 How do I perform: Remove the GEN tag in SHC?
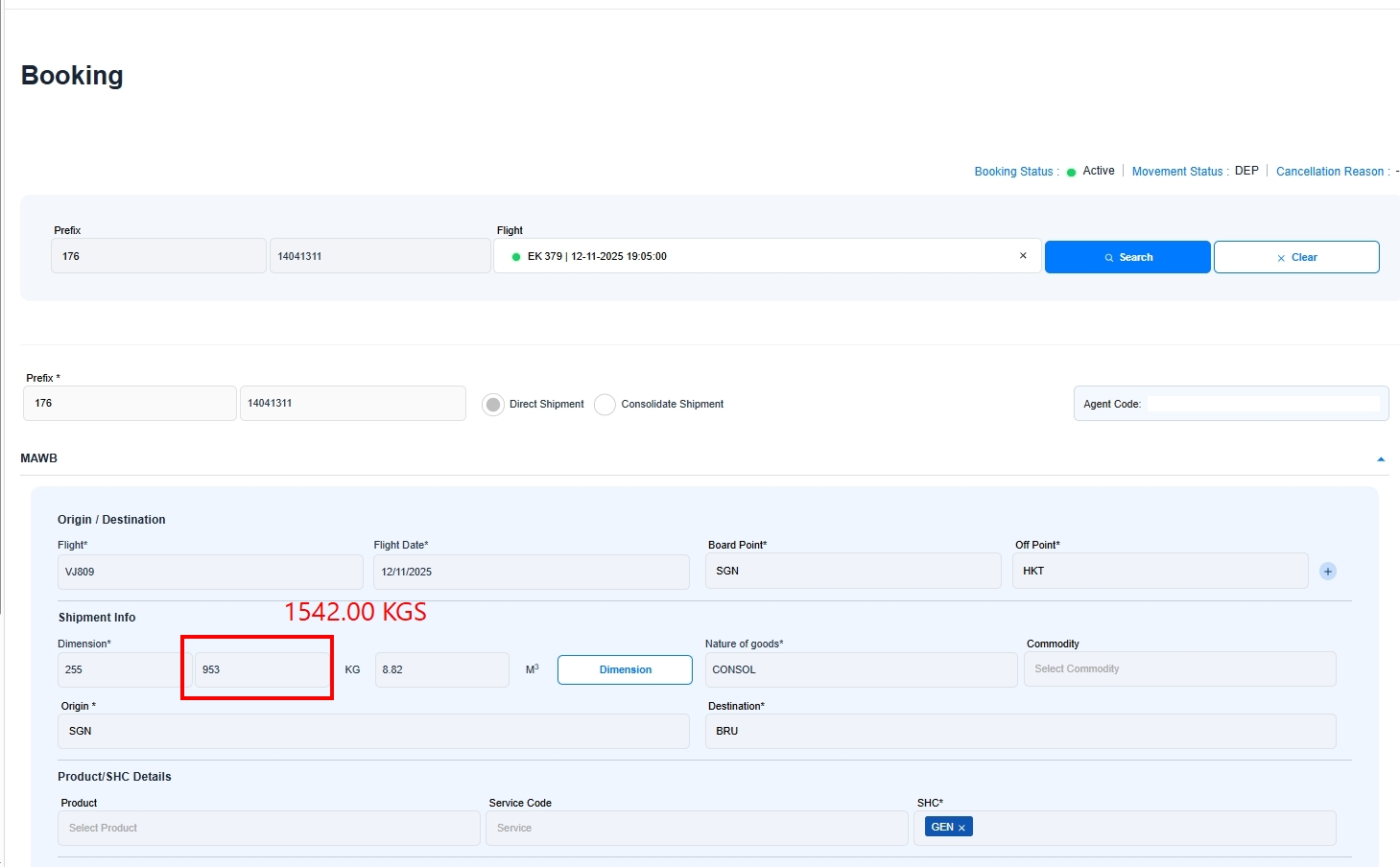pyautogui.click(x=961, y=828)
